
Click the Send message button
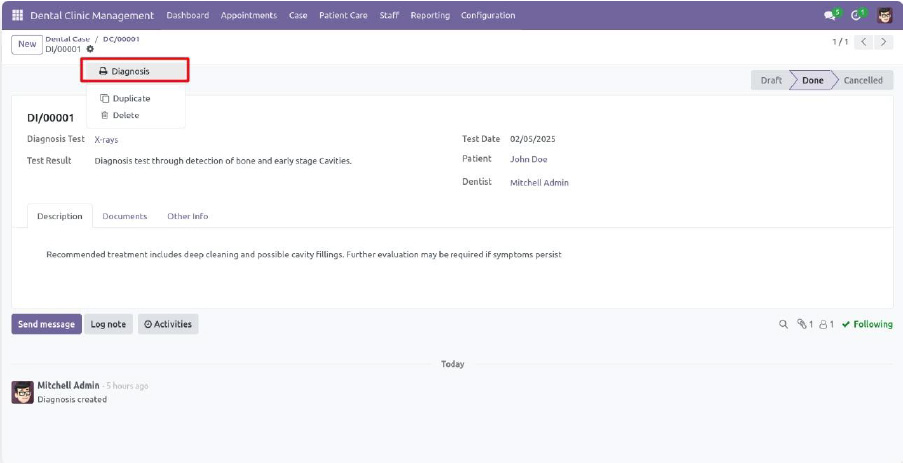(46, 324)
